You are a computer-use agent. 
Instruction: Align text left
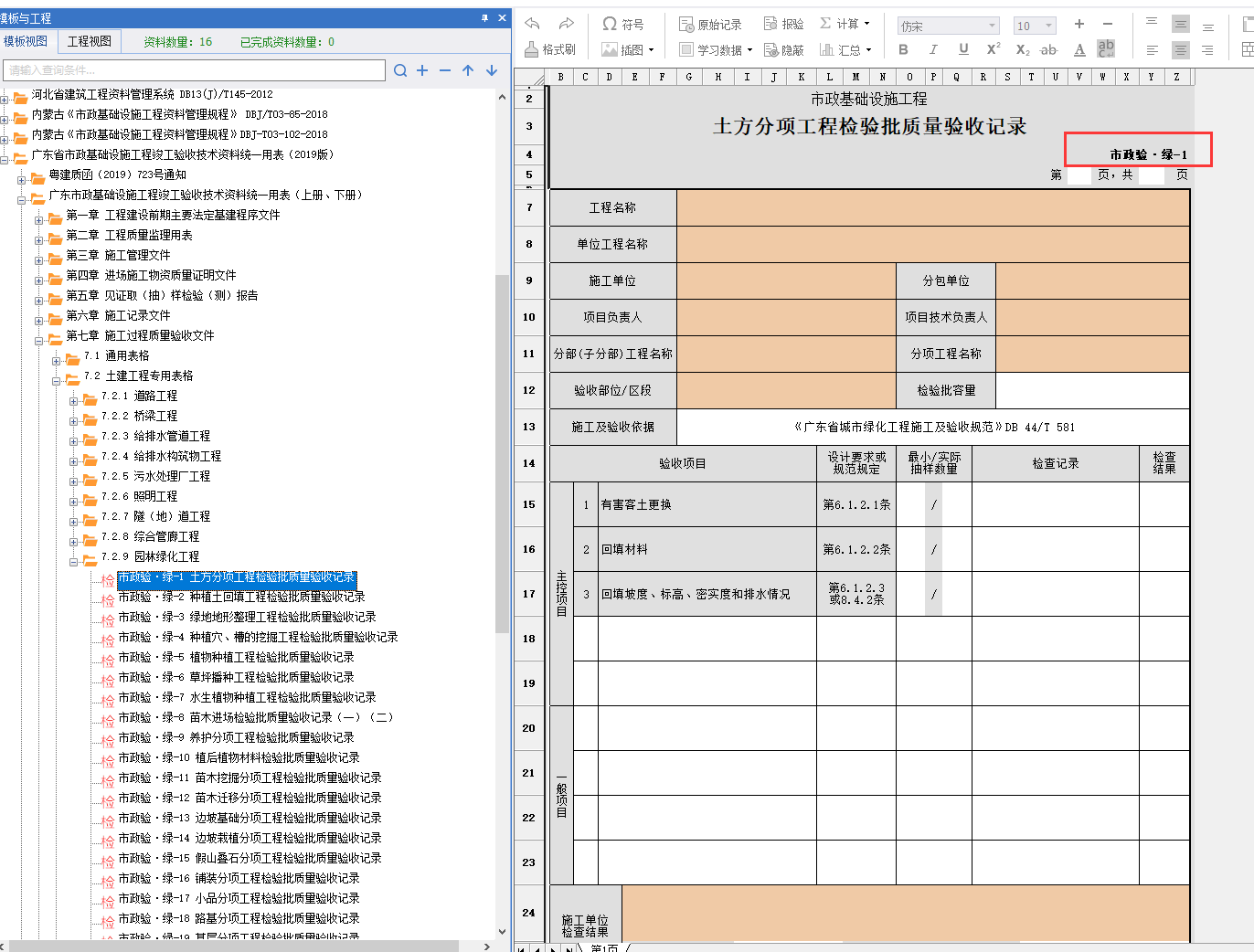[x=1152, y=49]
